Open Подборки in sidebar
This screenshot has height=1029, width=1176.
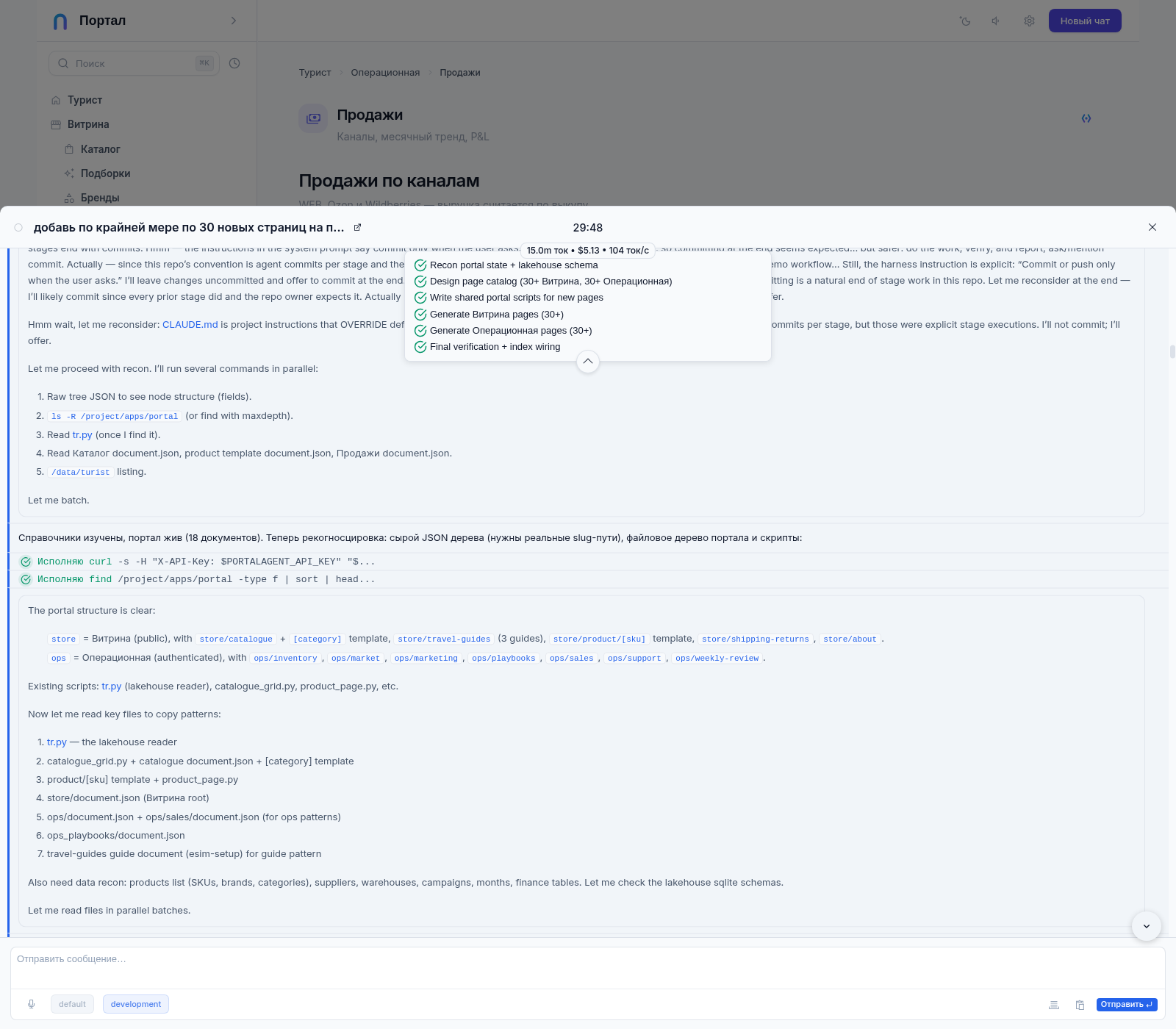point(105,173)
